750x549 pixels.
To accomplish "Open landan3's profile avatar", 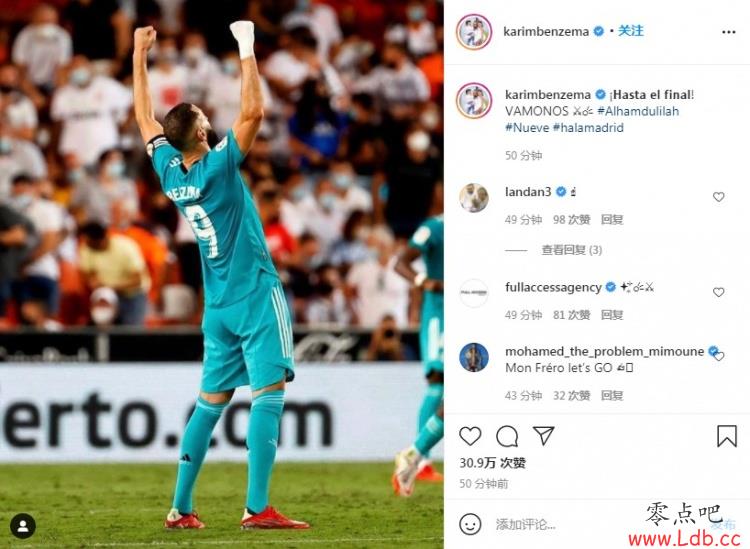I will 474,197.
